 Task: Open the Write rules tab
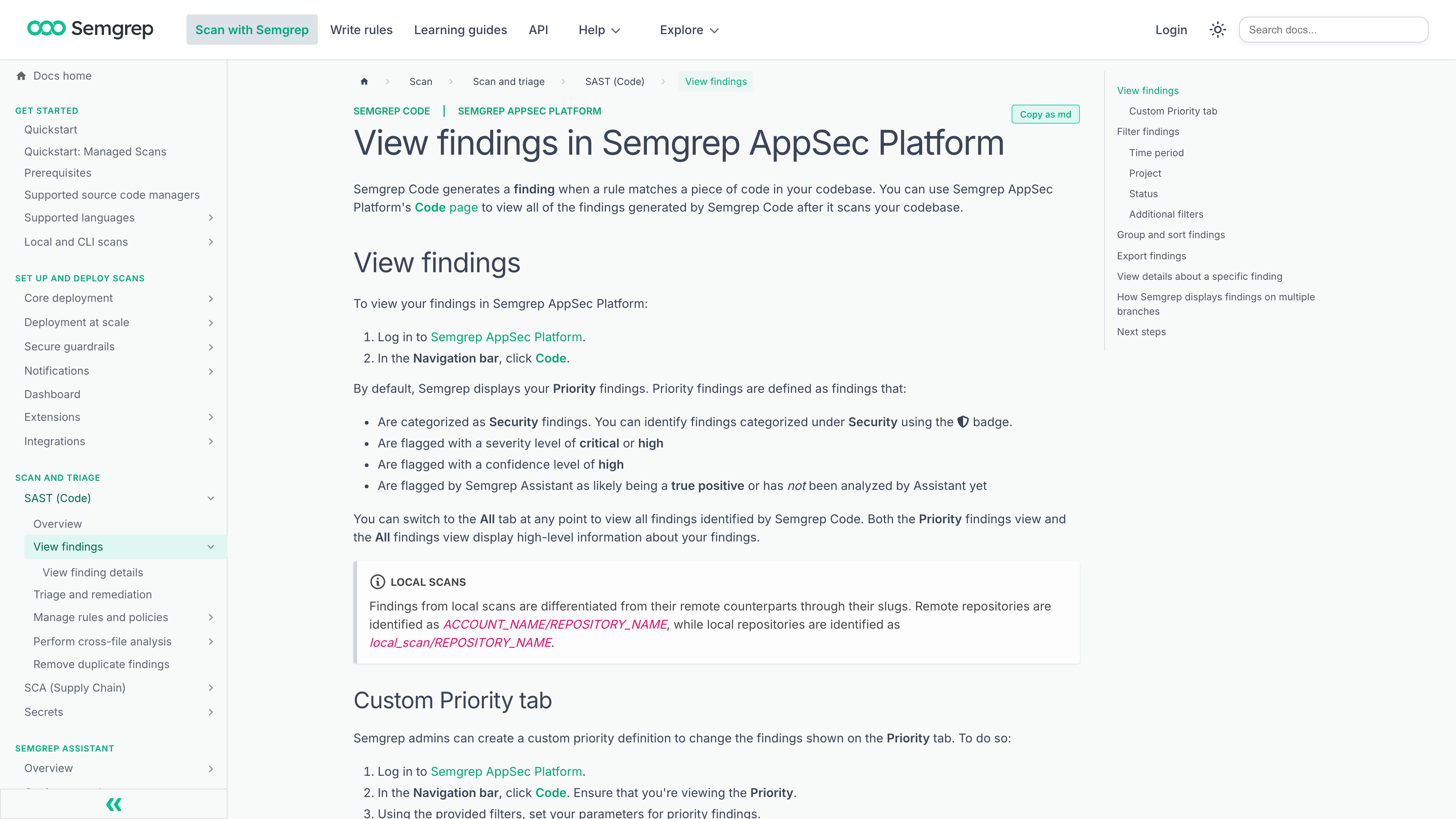tap(361, 30)
